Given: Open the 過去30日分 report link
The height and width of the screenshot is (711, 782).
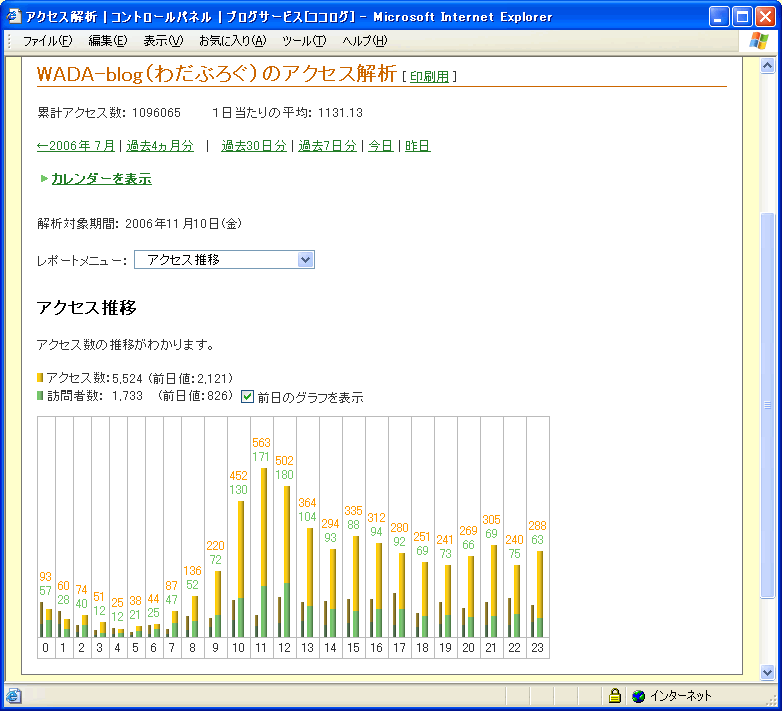Looking at the screenshot, I should click(x=253, y=146).
